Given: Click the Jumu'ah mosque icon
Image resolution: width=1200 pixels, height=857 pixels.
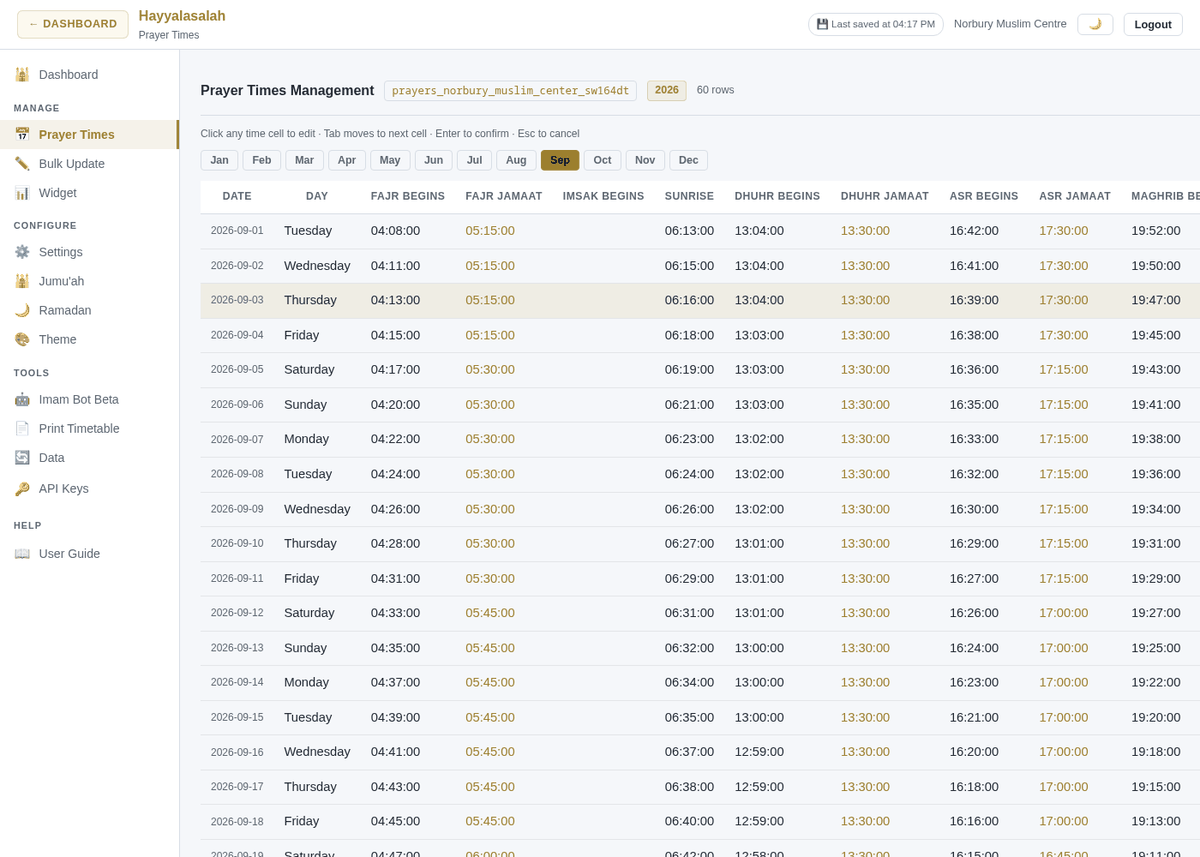Looking at the screenshot, I should 22,281.
